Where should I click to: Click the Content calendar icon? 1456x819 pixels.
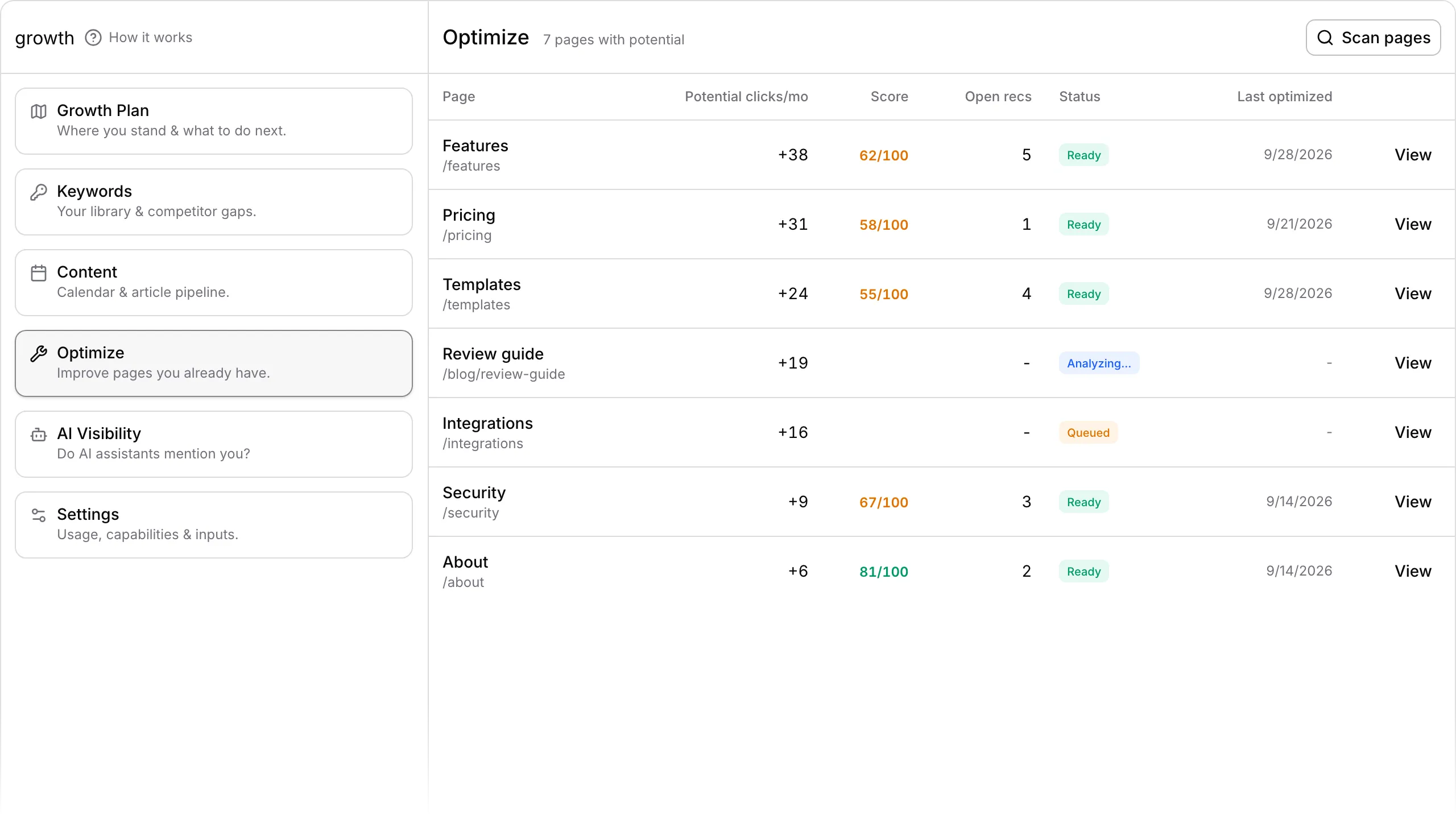click(x=39, y=273)
